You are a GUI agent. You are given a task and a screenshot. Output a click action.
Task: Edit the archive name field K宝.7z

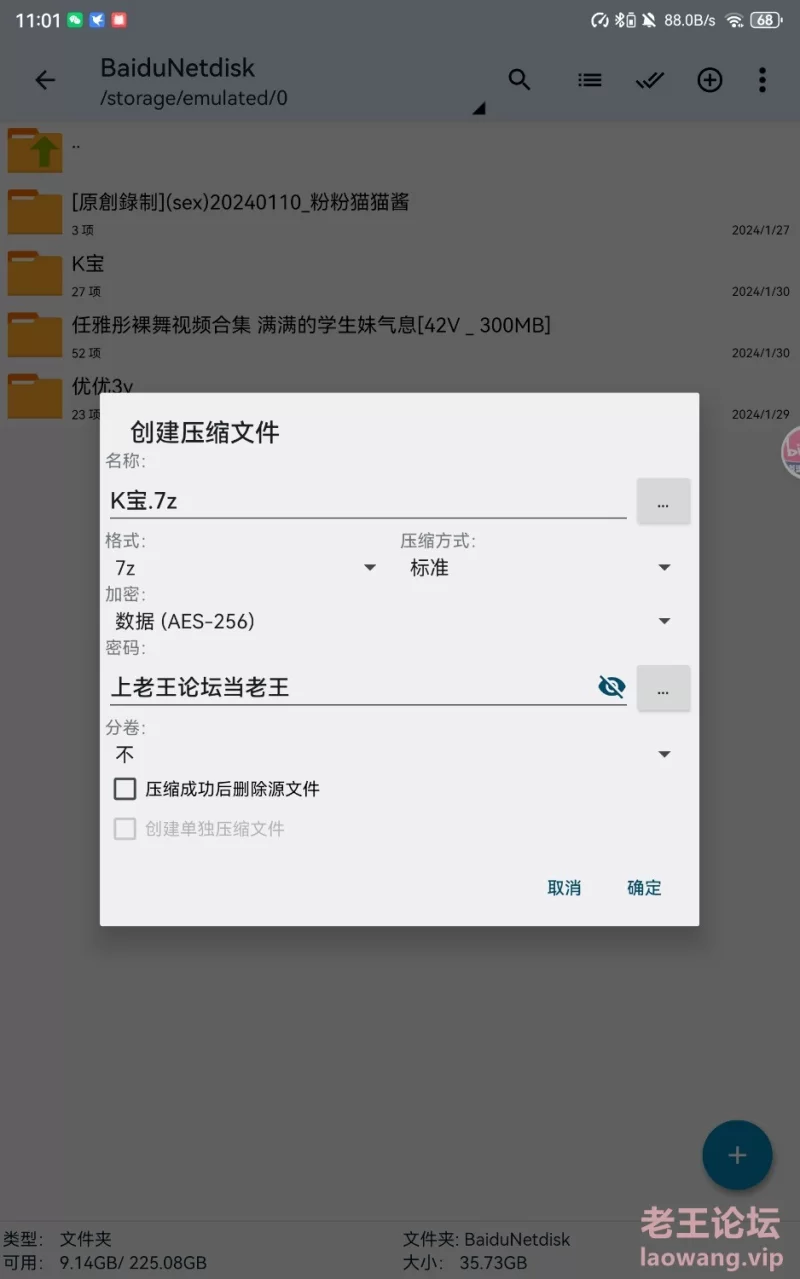pos(368,500)
